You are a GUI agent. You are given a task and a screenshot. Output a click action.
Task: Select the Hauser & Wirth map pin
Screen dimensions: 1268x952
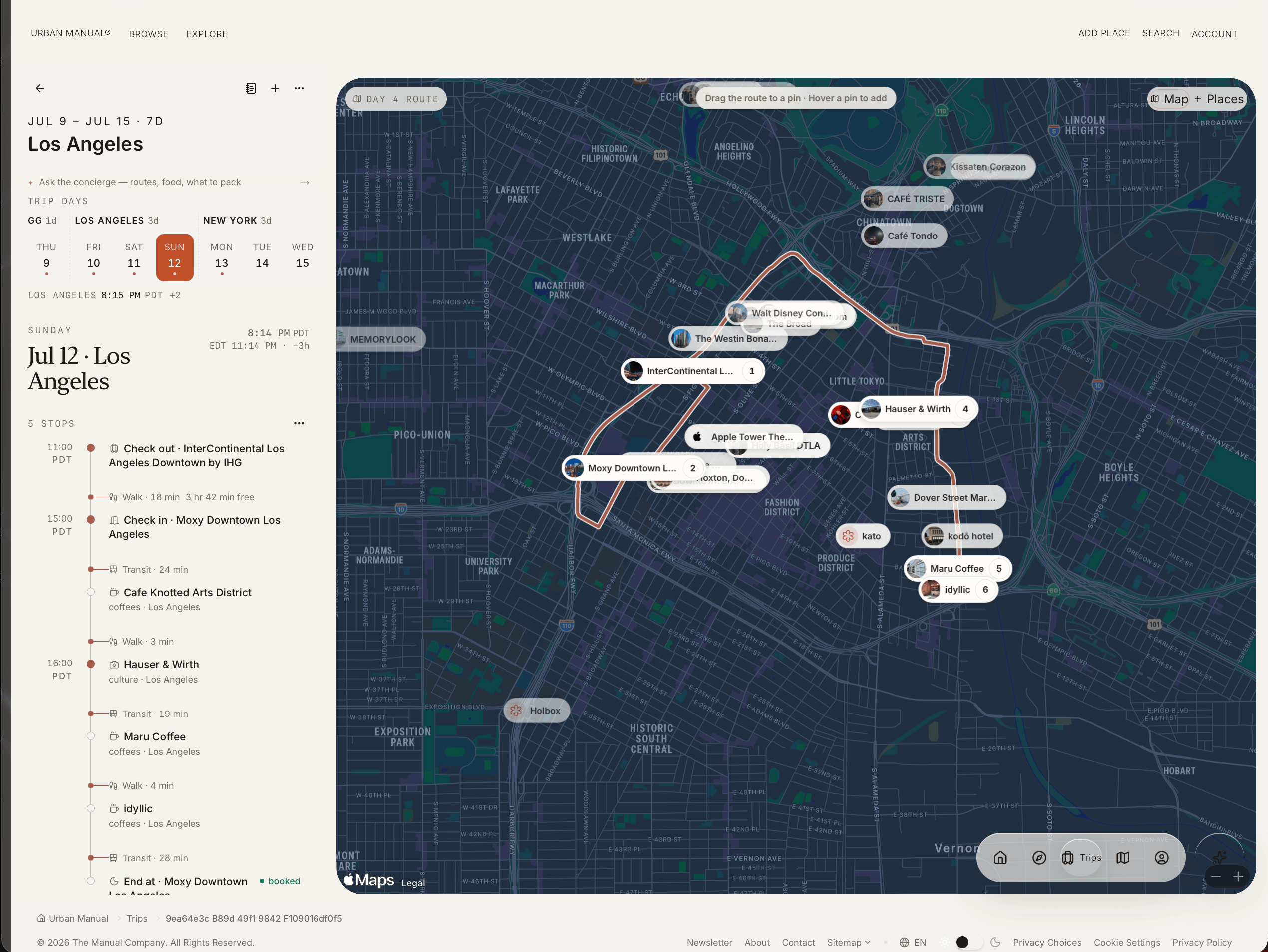pyautogui.click(x=919, y=409)
